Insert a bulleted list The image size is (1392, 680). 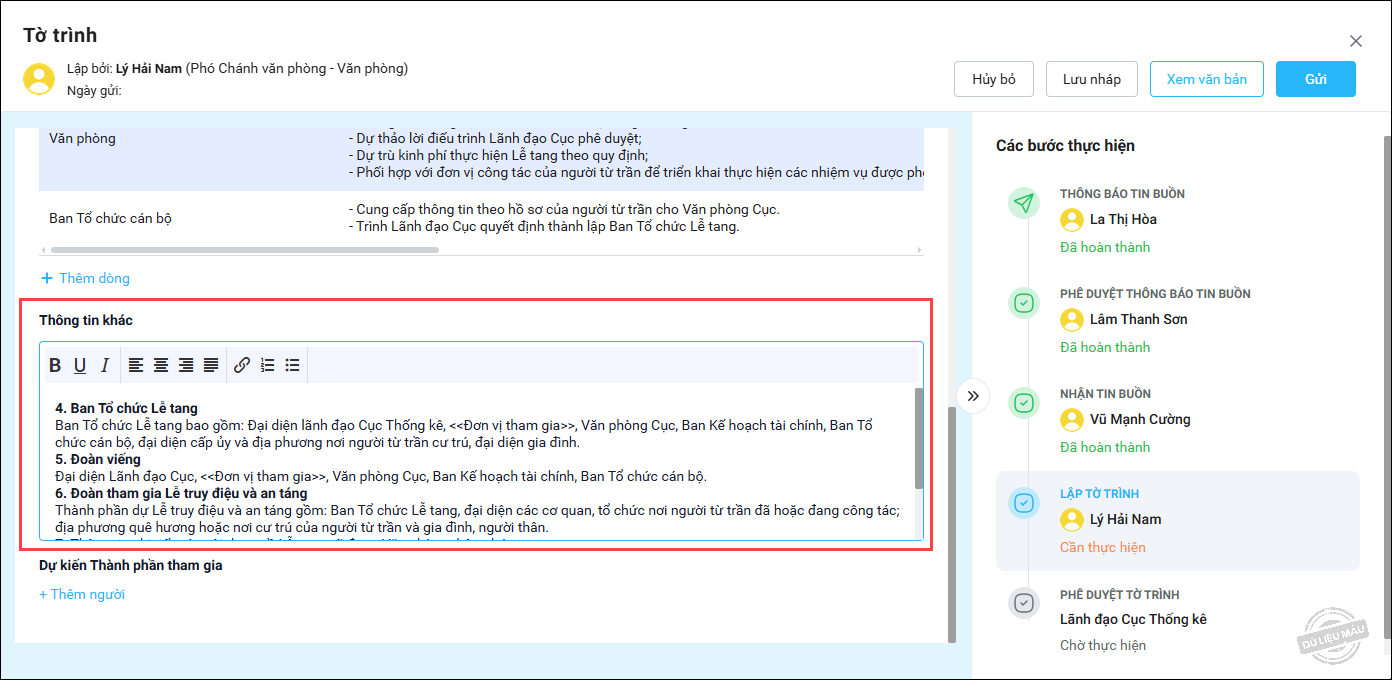tap(292, 365)
